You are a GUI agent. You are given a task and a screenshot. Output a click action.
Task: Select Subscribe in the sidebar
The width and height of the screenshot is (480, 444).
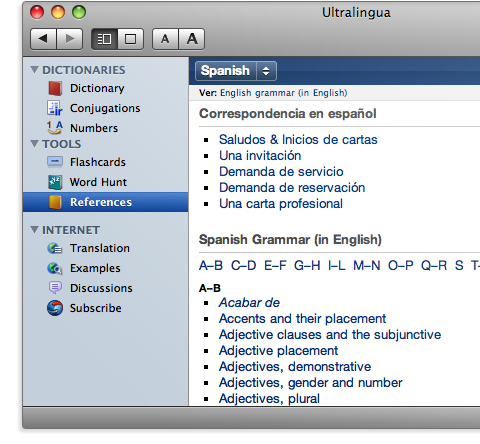[95, 308]
